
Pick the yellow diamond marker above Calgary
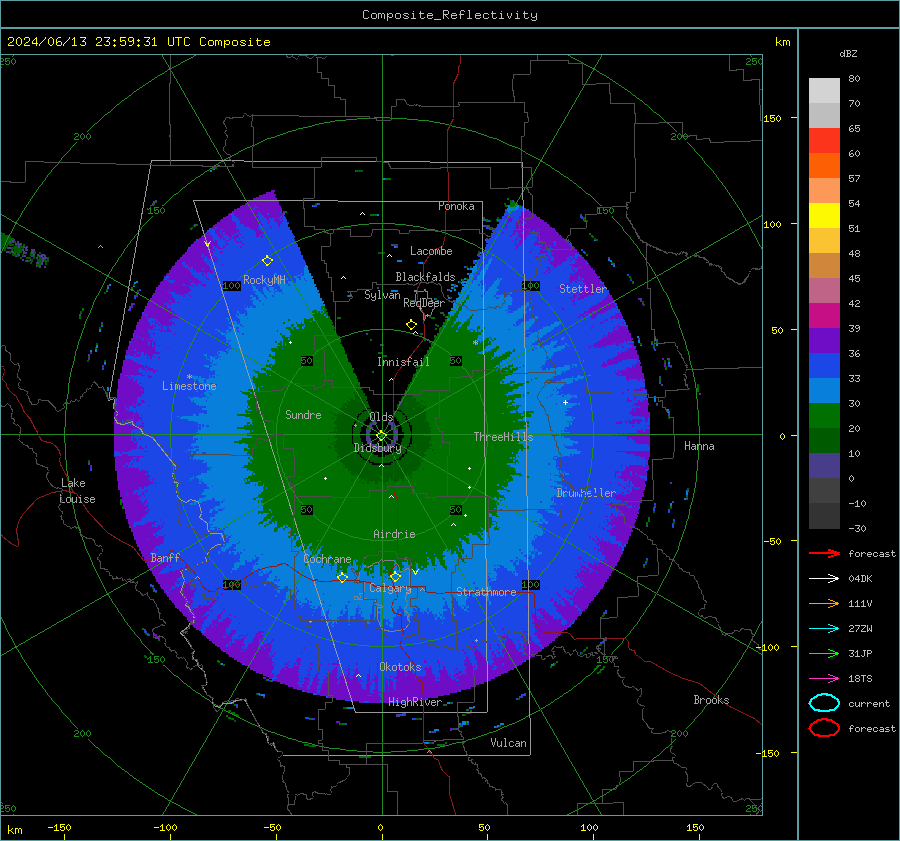tap(395, 576)
